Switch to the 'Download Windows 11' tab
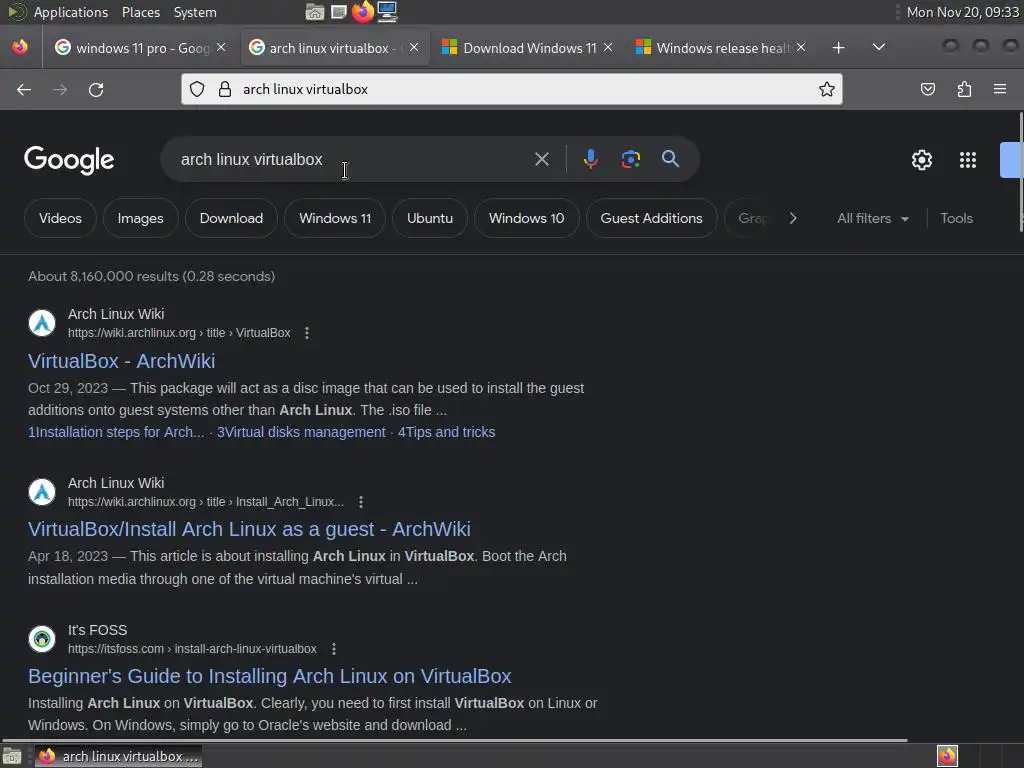This screenshot has height=768, width=1024. 528,48
